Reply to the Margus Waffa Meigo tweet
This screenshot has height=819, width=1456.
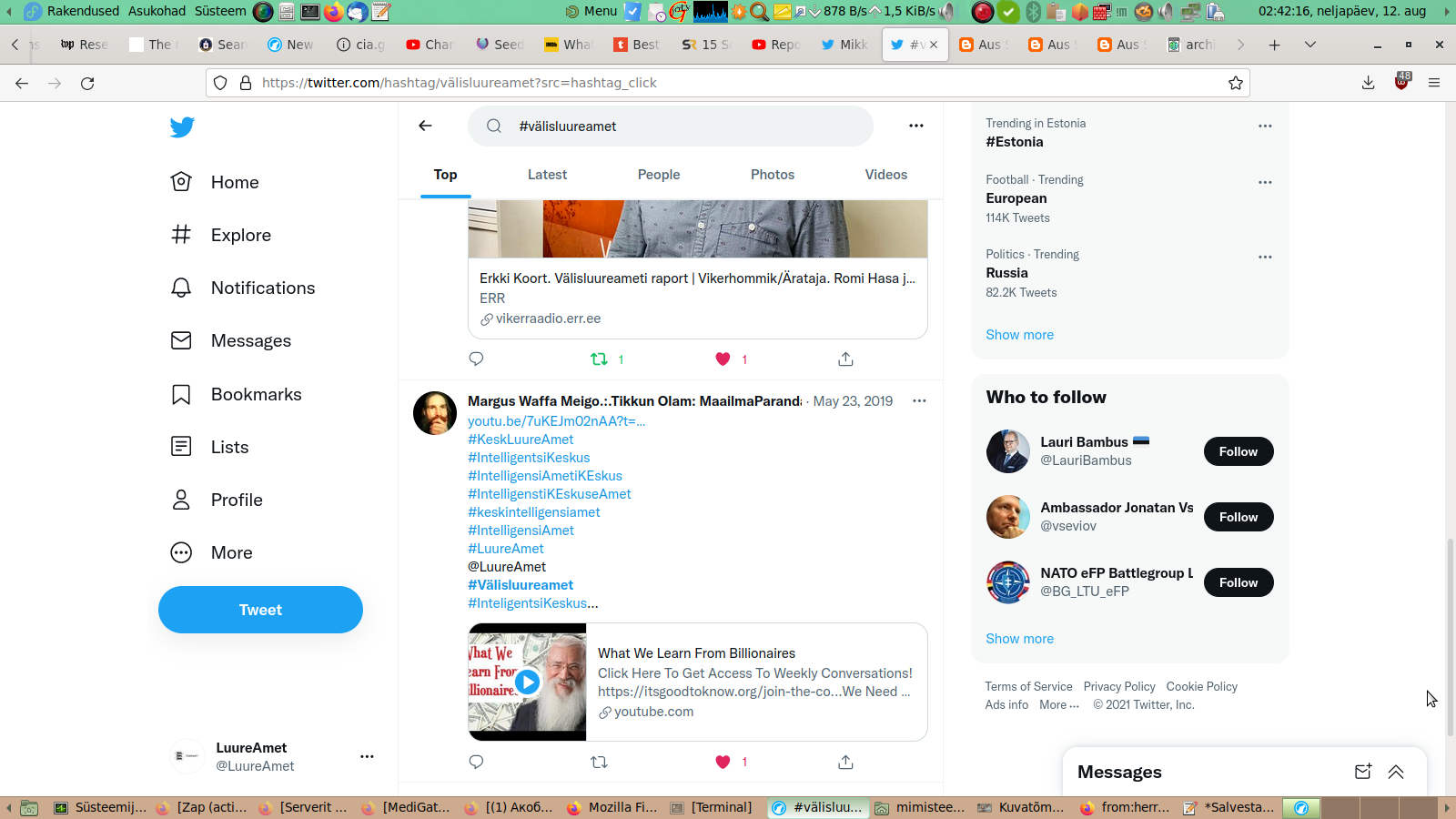[x=476, y=762]
